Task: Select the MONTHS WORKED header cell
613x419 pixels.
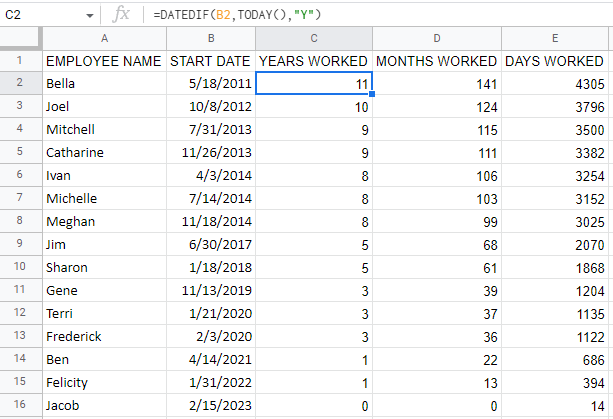Action: click(437, 61)
